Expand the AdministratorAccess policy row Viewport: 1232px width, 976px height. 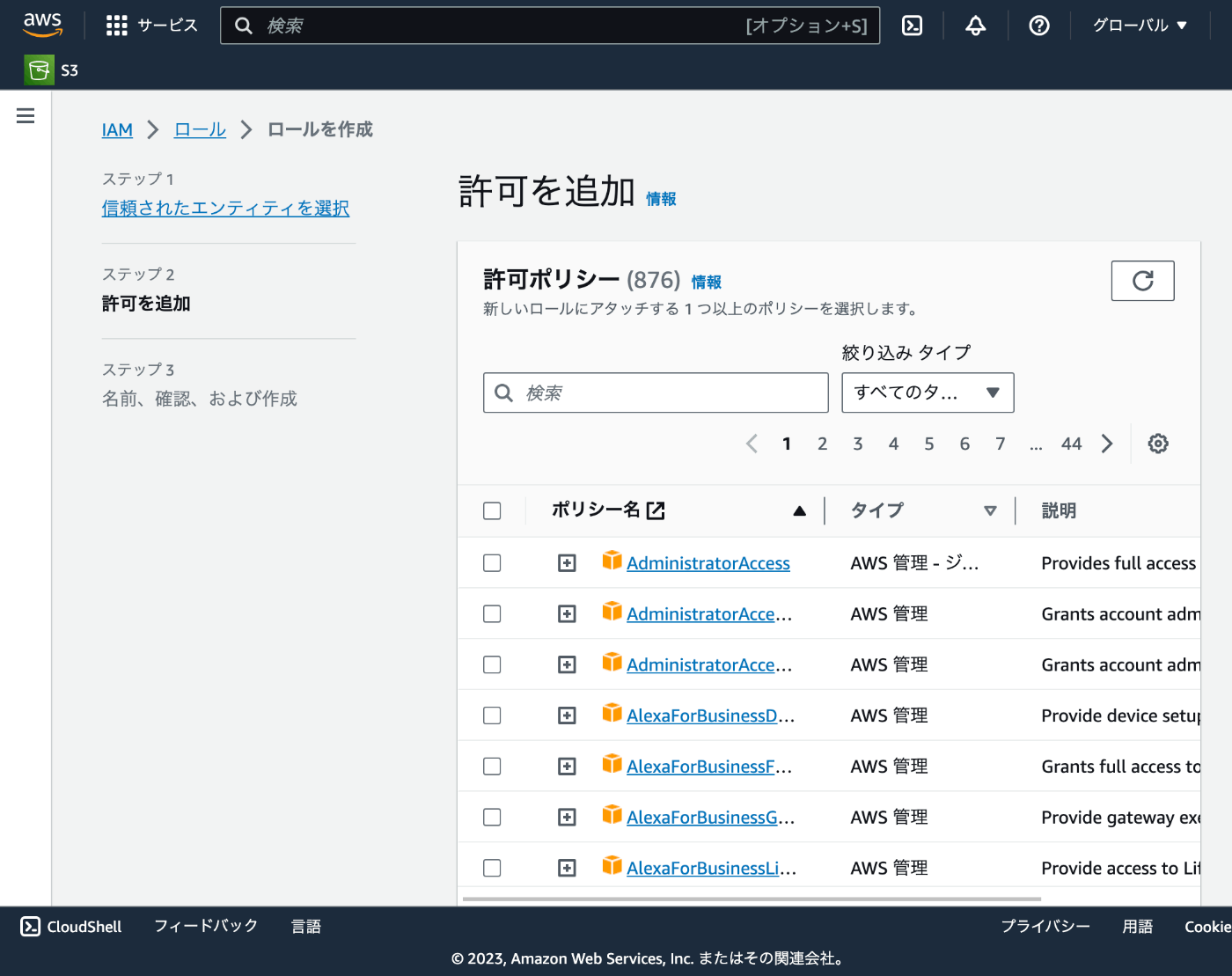(x=567, y=562)
